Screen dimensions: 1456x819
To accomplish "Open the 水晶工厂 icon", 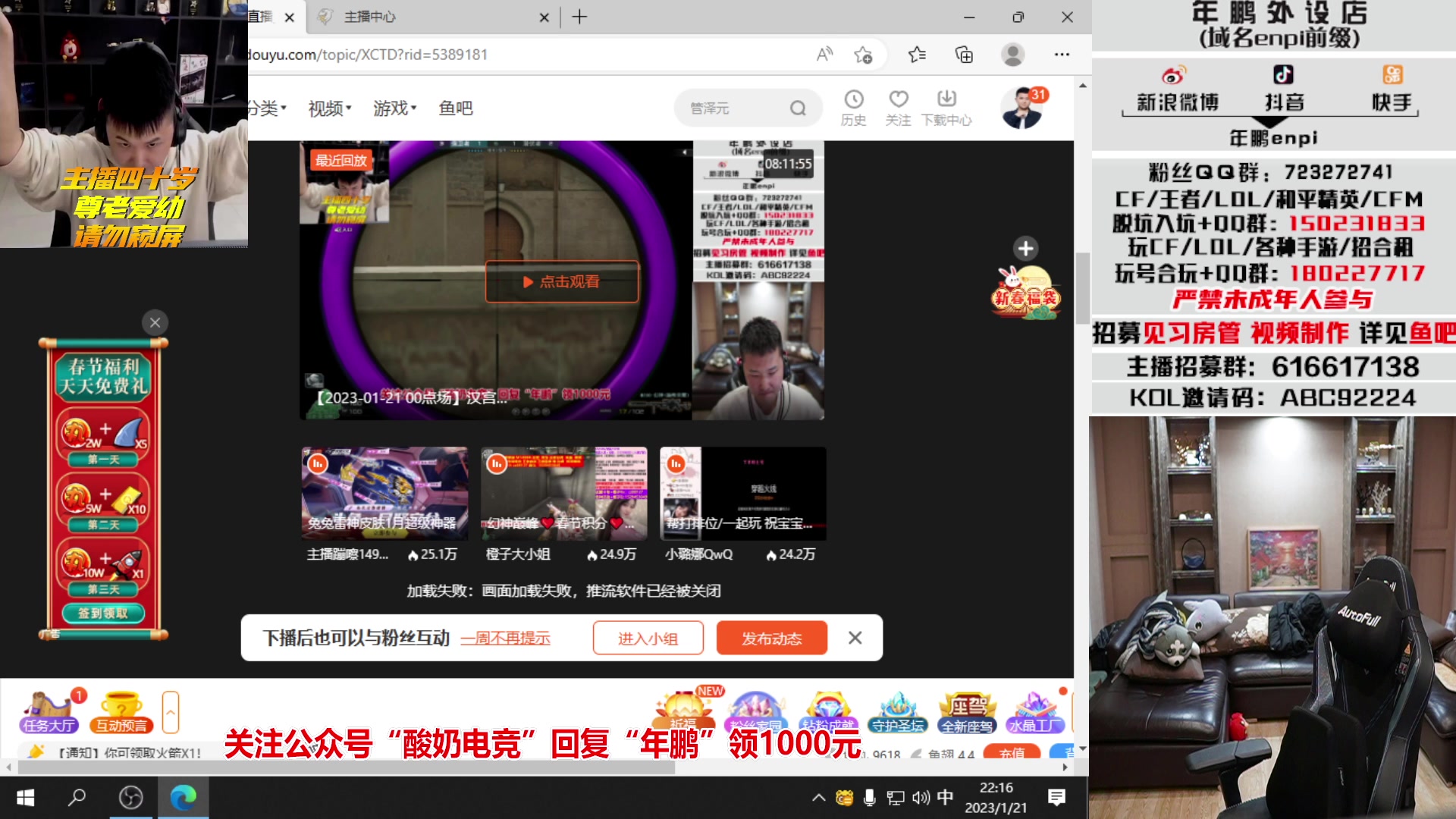I will click(x=1035, y=713).
